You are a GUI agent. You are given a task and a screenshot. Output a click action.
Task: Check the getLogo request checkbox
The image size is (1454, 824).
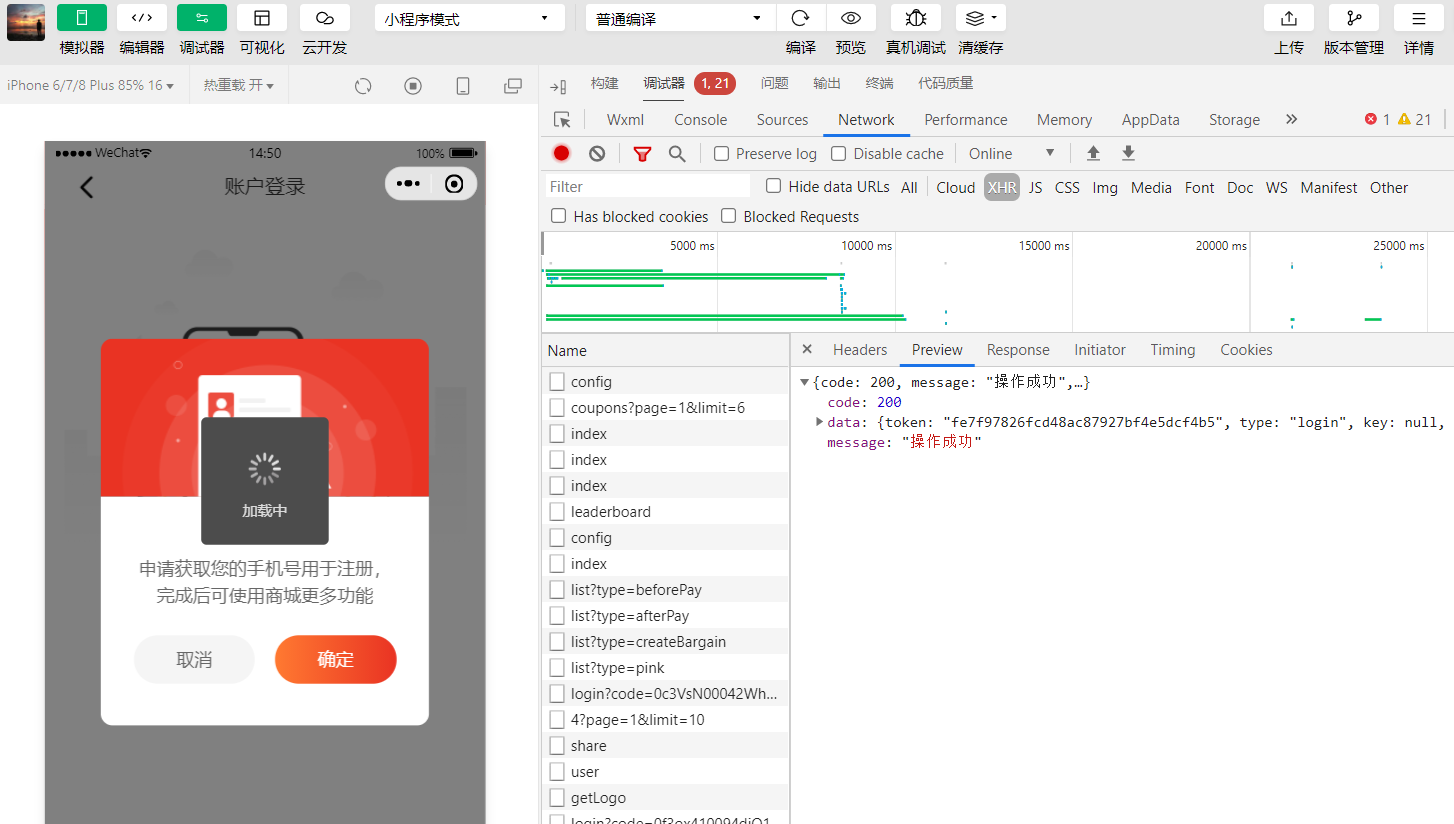(x=557, y=797)
